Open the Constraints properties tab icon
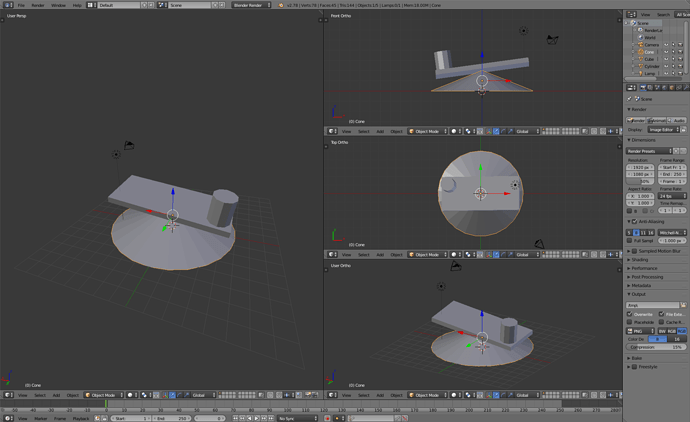Viewport: 690px width, 422px height. [x=679, y=88]
